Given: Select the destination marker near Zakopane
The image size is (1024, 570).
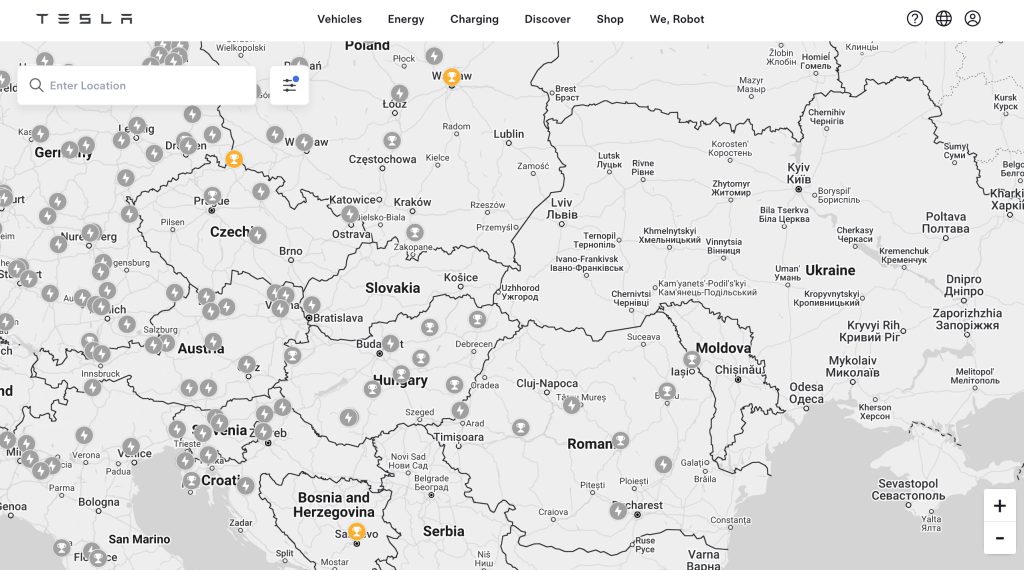Looking at the screenshot, I should (415, 232).
